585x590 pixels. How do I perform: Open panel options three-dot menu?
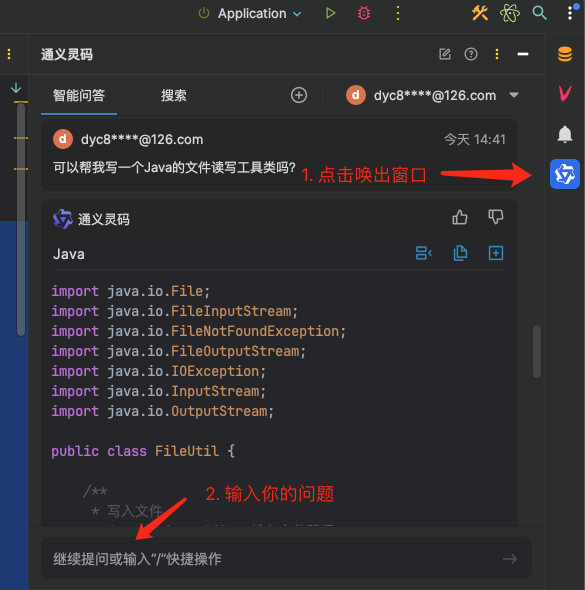tap(497, 54)
